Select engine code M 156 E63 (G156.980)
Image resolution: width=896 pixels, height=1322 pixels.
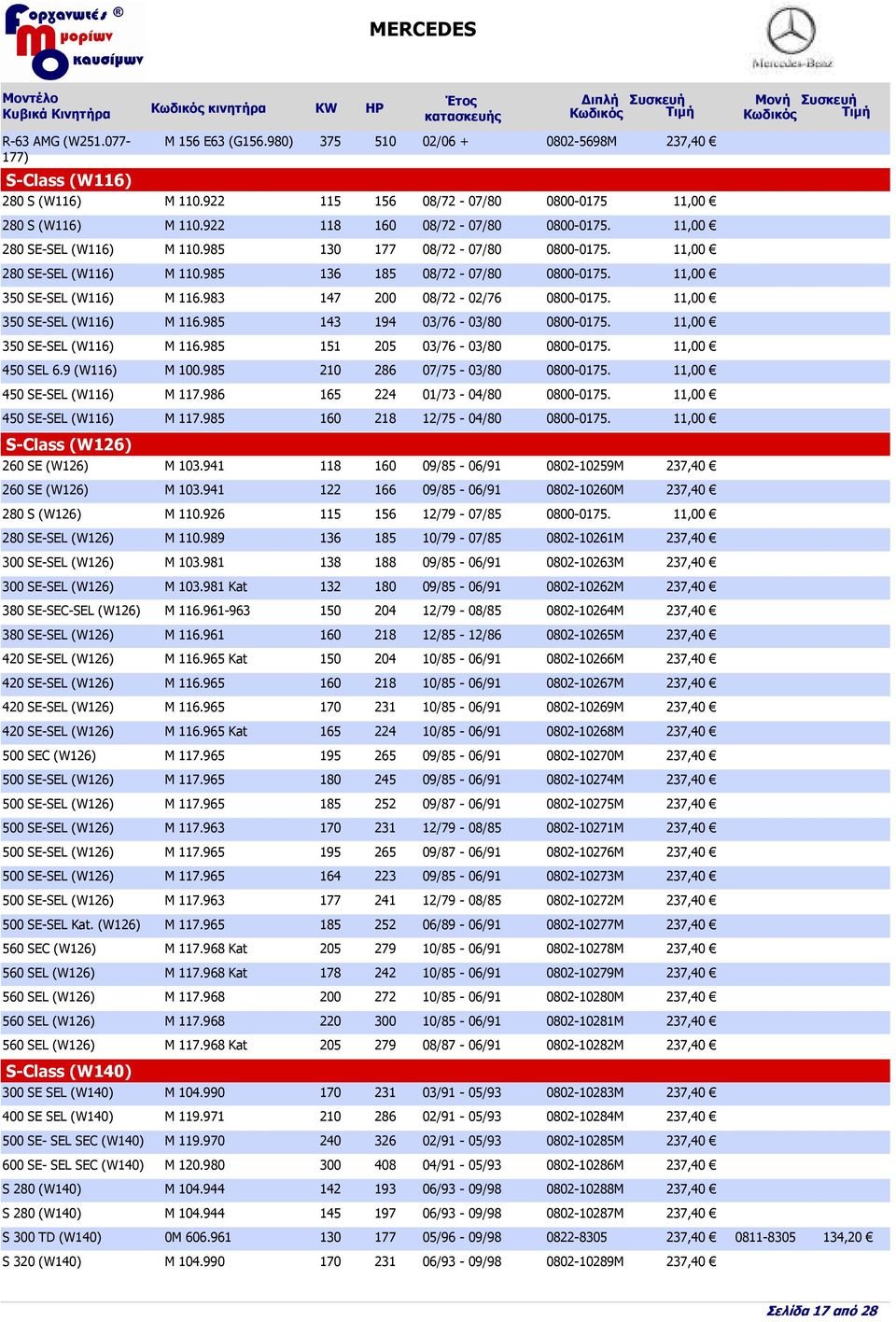click(x=229, y=142)
